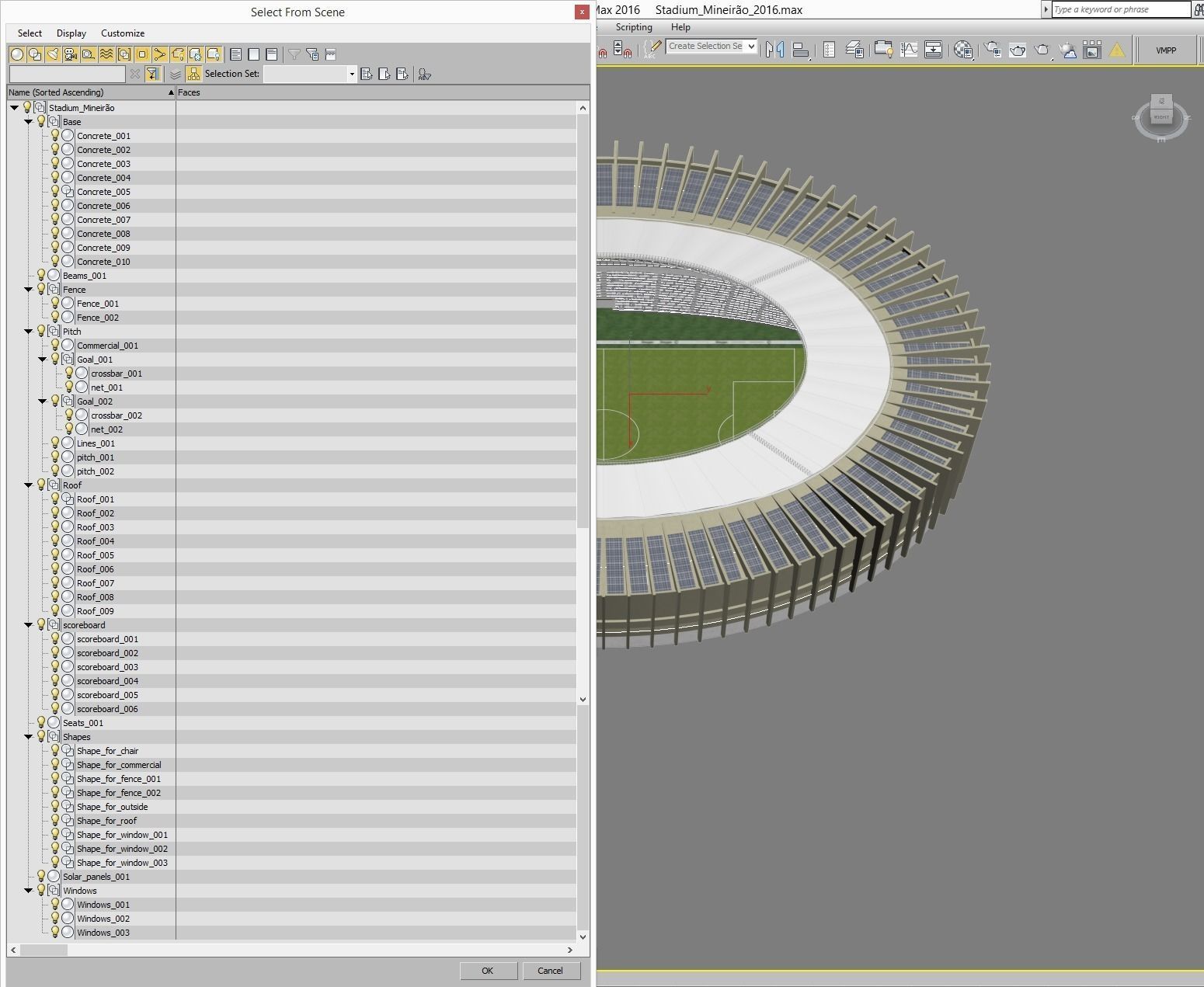This screenshot has width=1204, height=987.
Task: Open the Customize menu
Action: tap(123, 33)
